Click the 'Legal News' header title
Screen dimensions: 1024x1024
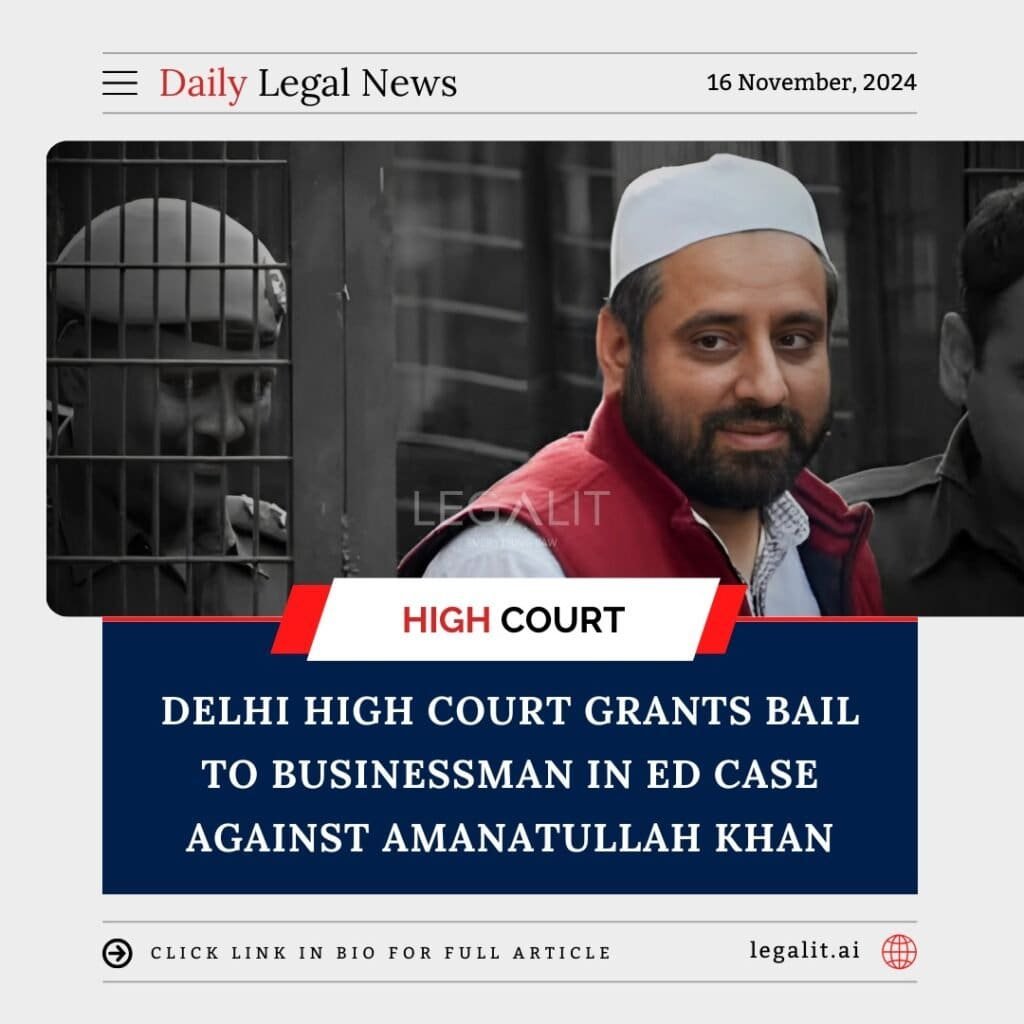(x=358, y=84)
